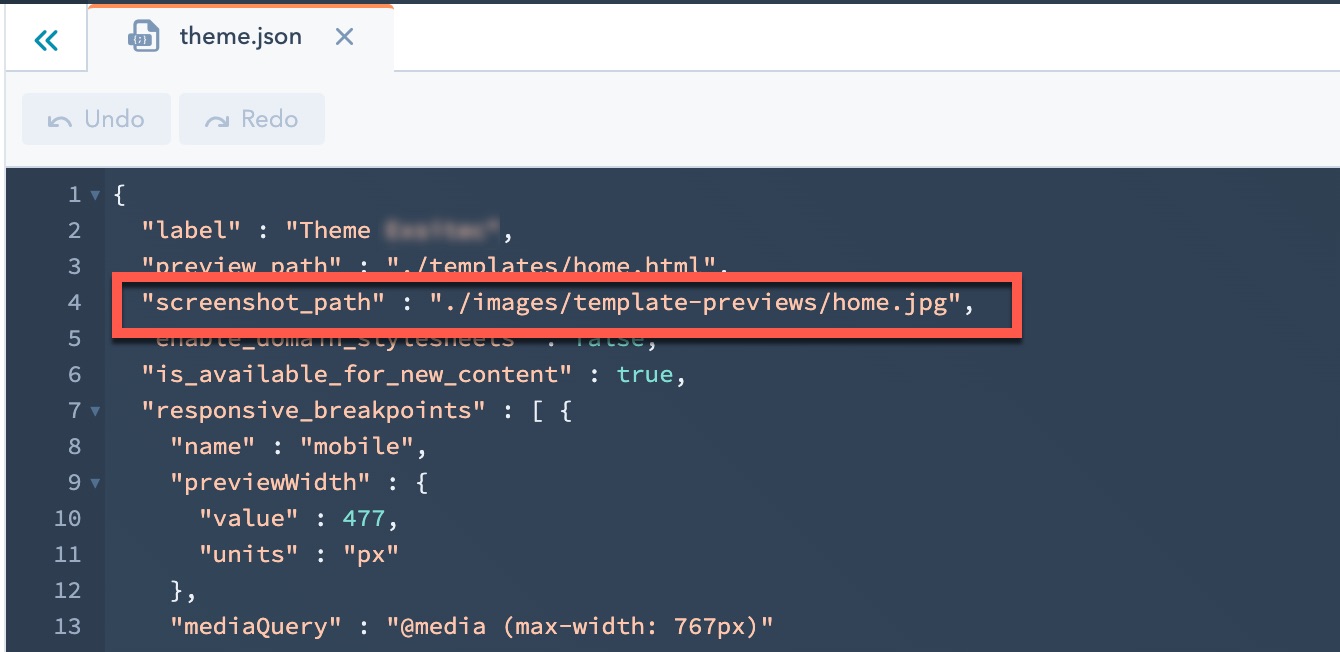
Task: Click the "px" units value
Action: 370,554
